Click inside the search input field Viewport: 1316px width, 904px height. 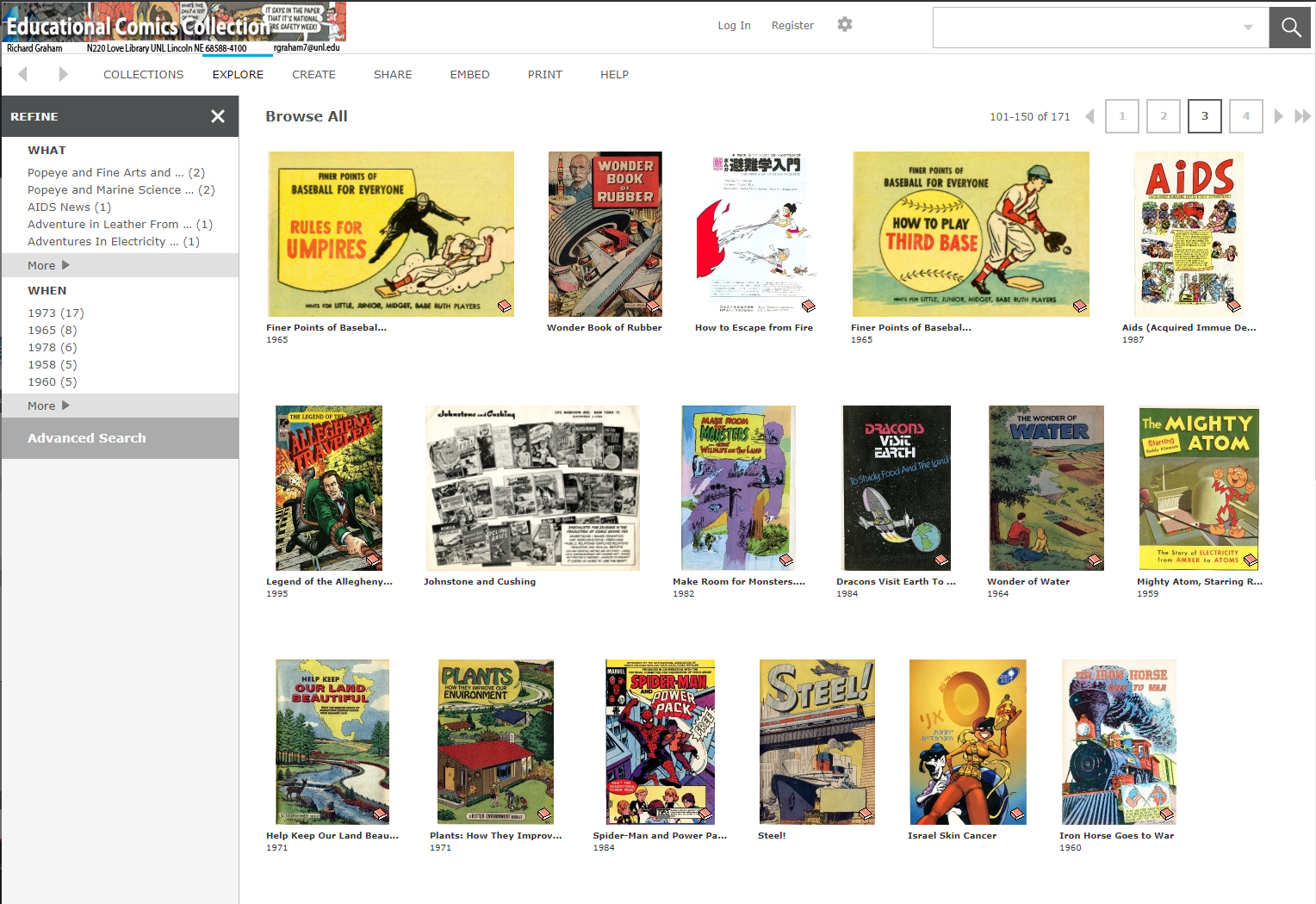click(1085, 28)
